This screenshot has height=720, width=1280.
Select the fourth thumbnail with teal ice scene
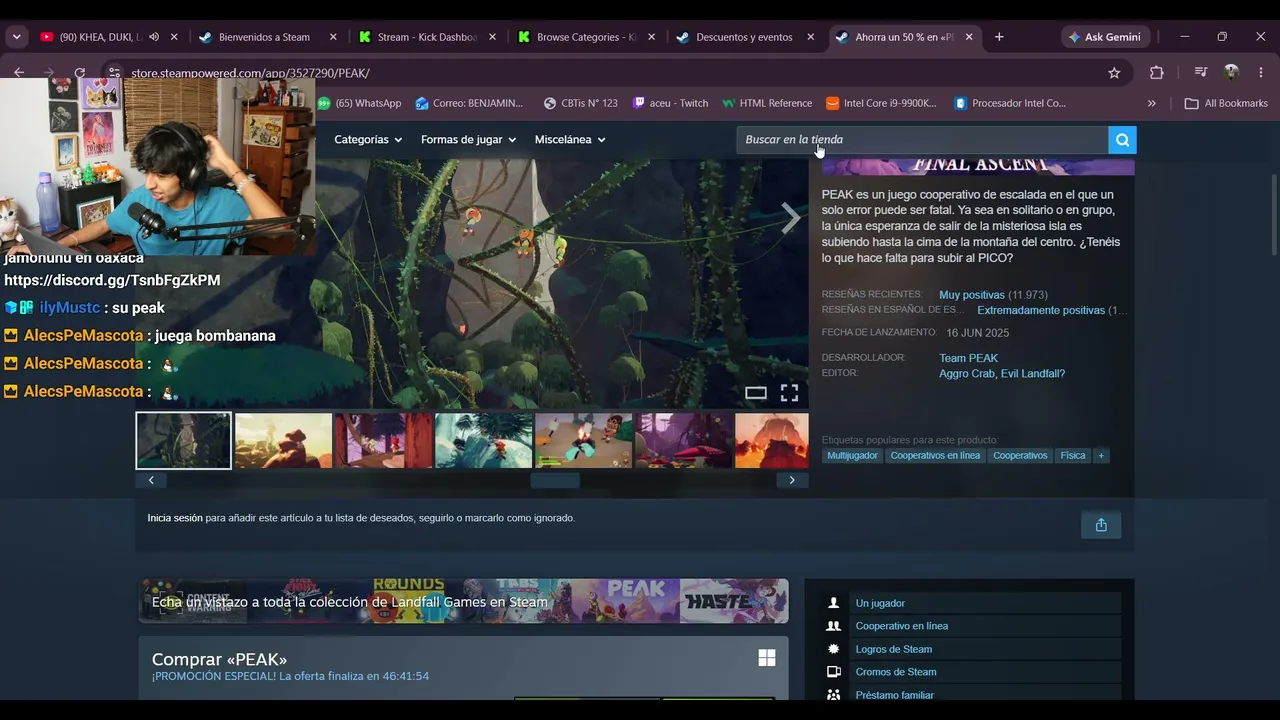tap(483, 441)
